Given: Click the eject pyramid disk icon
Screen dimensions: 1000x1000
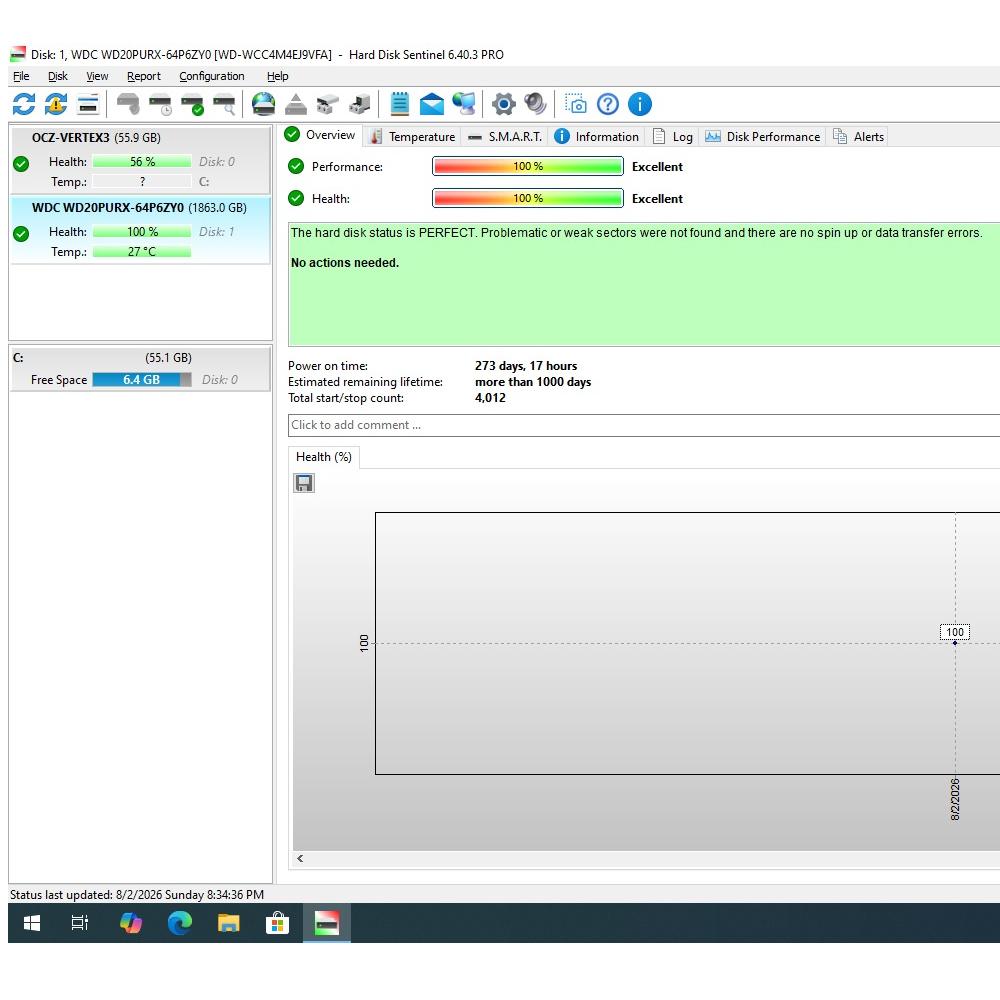Looking at the screenshot, I should tap(296, 104).
